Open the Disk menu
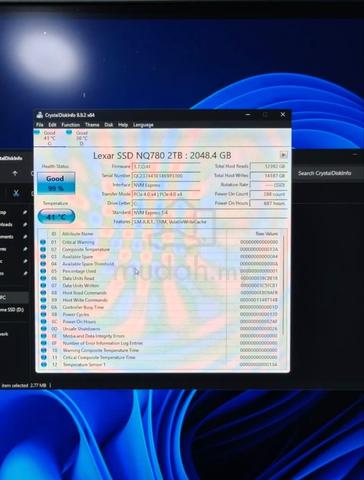The image size is (364, 480). pos(109,125)
